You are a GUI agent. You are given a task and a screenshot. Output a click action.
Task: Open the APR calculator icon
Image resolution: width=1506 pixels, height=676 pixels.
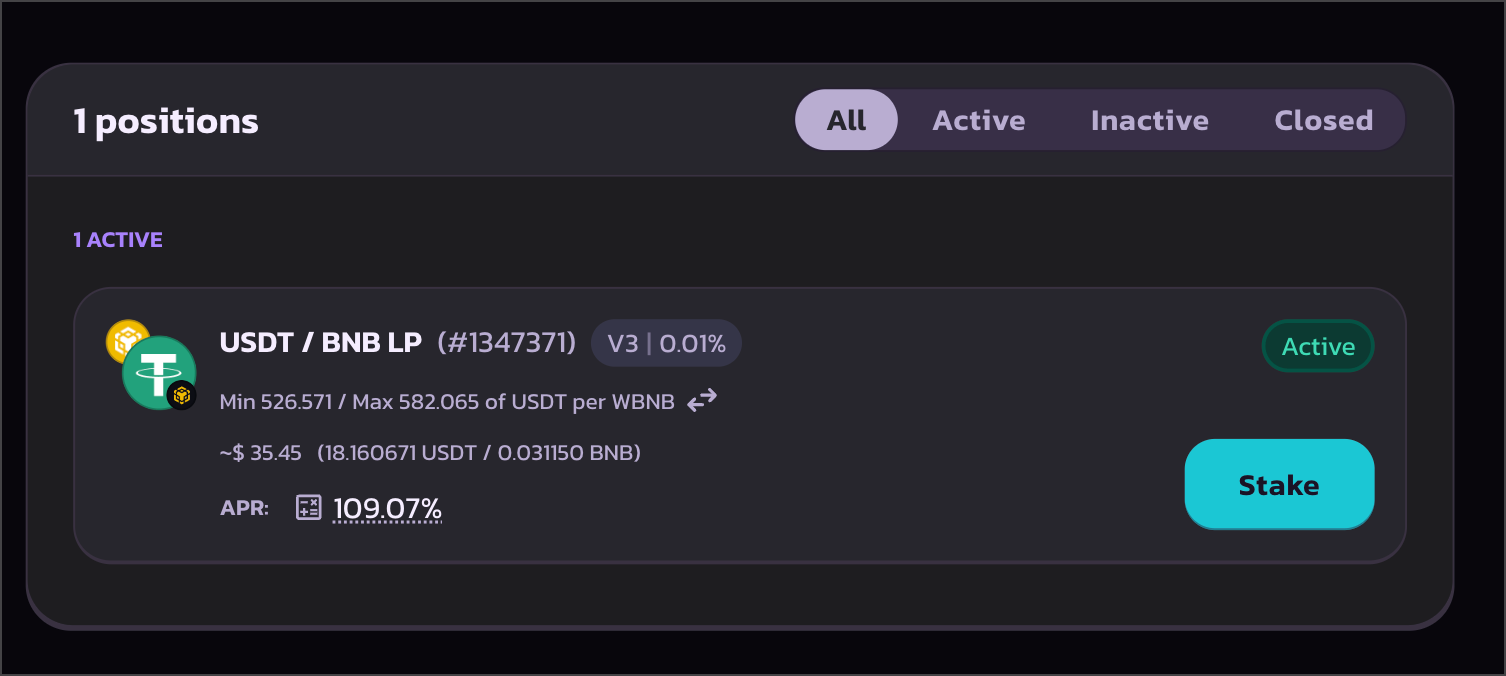309,507
